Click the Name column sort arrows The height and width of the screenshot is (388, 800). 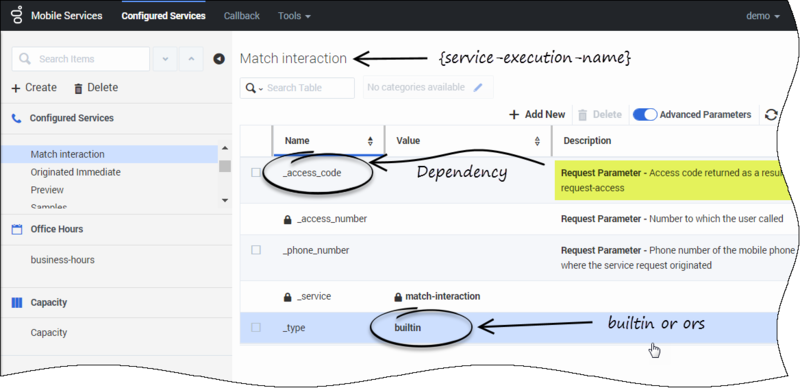pyautogui.click(x=370, y=141)
